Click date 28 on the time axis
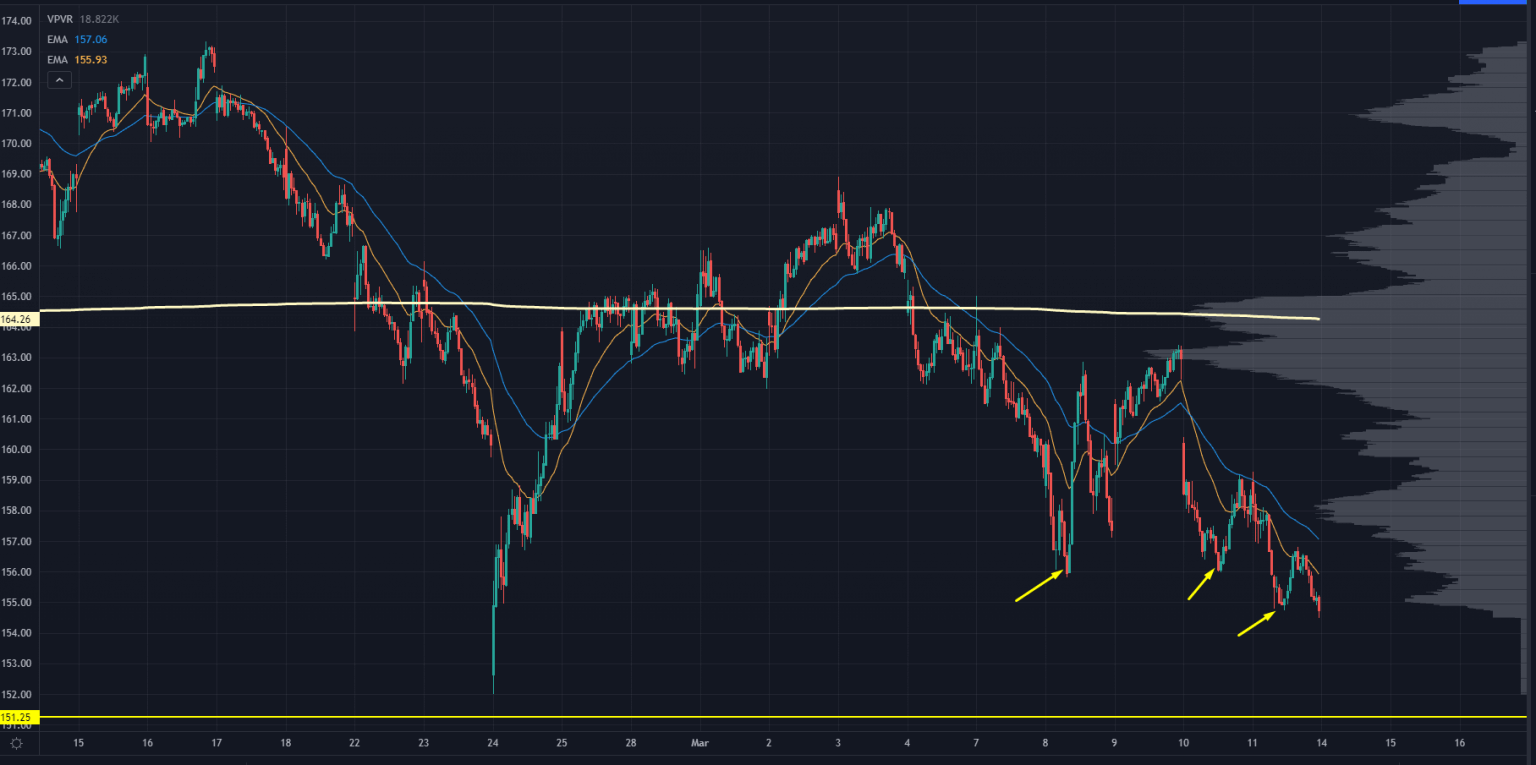The height and width of the screenshot is (765, 1536). click(631, 743)
